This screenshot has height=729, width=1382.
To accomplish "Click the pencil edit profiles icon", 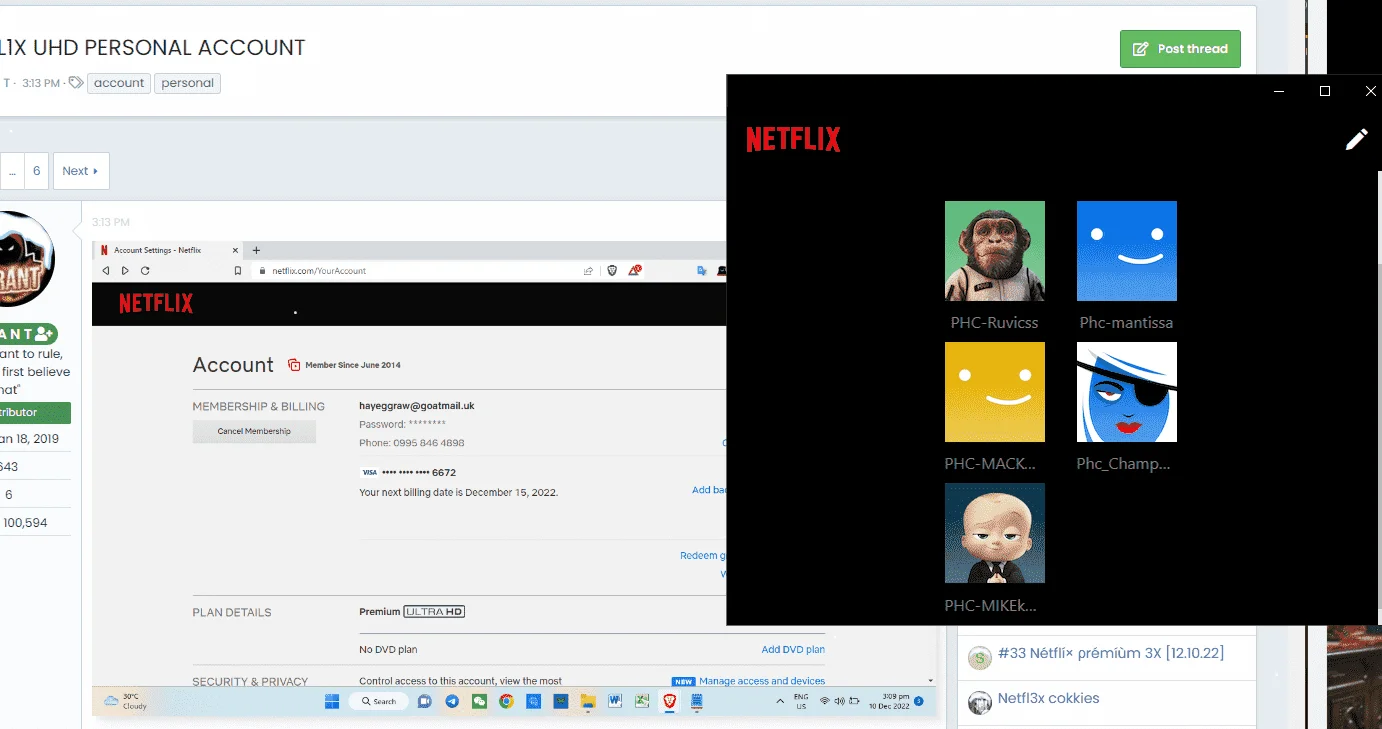I will click(x=1356, y=139).
